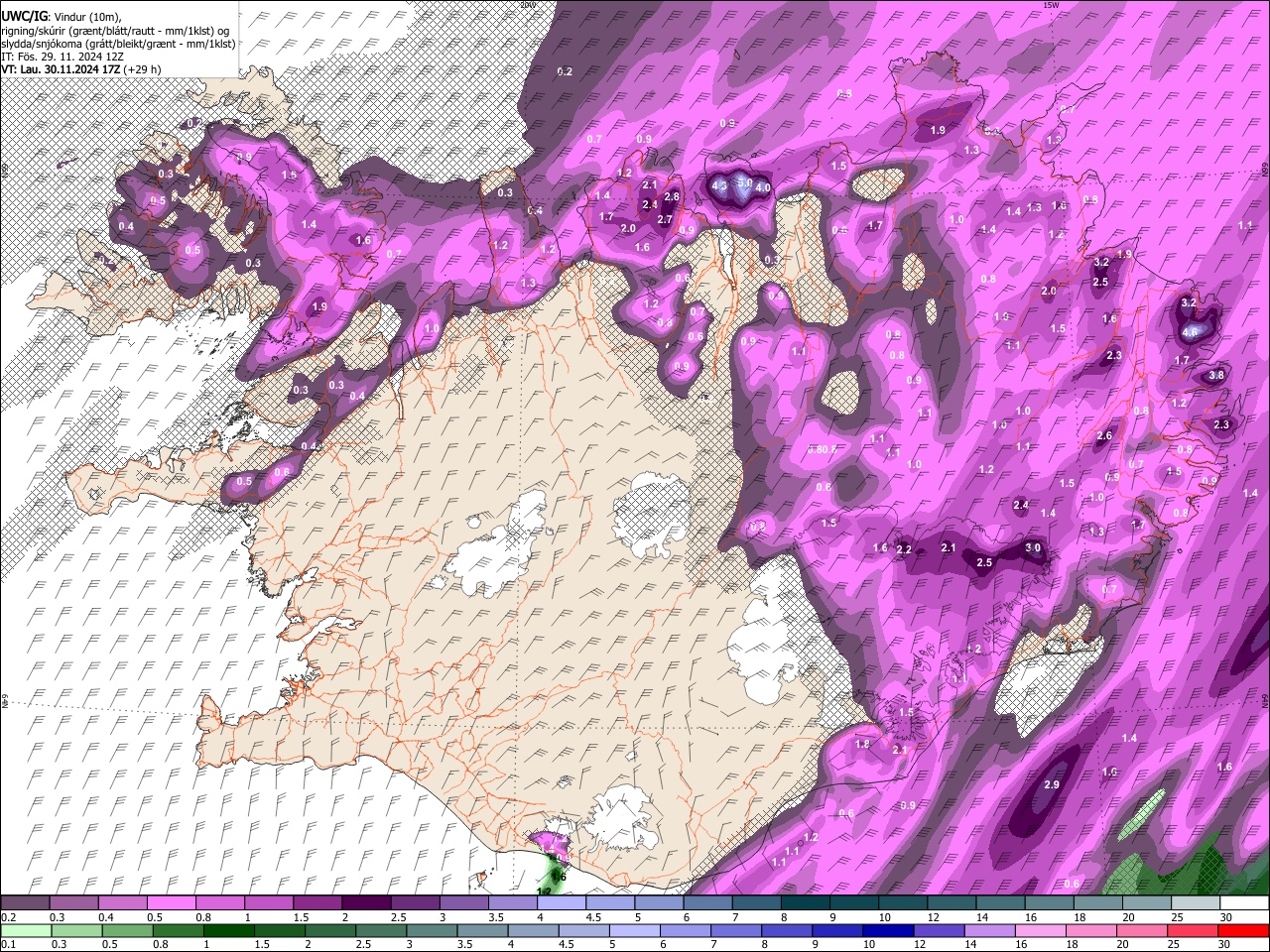Click the '2.9' precipitation value over the sea
This screenshot has height=952, width=1270.
[x=1053, y=785]
